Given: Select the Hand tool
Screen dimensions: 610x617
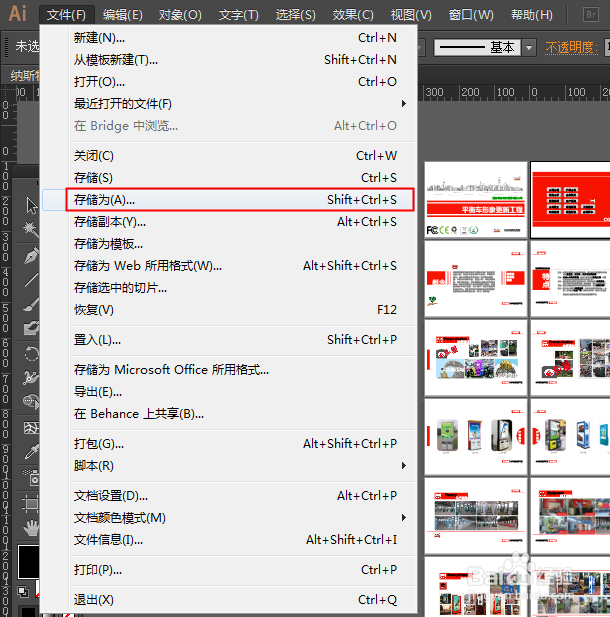Looking at the screenshot, I should pyautogui.click(x=31, y=528).
